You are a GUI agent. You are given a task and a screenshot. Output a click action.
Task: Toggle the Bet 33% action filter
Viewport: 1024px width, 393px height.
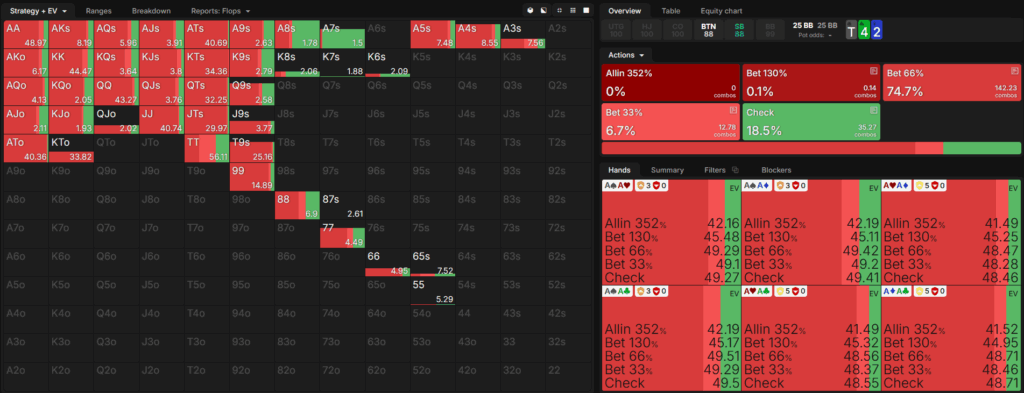(x=671, y=121)
